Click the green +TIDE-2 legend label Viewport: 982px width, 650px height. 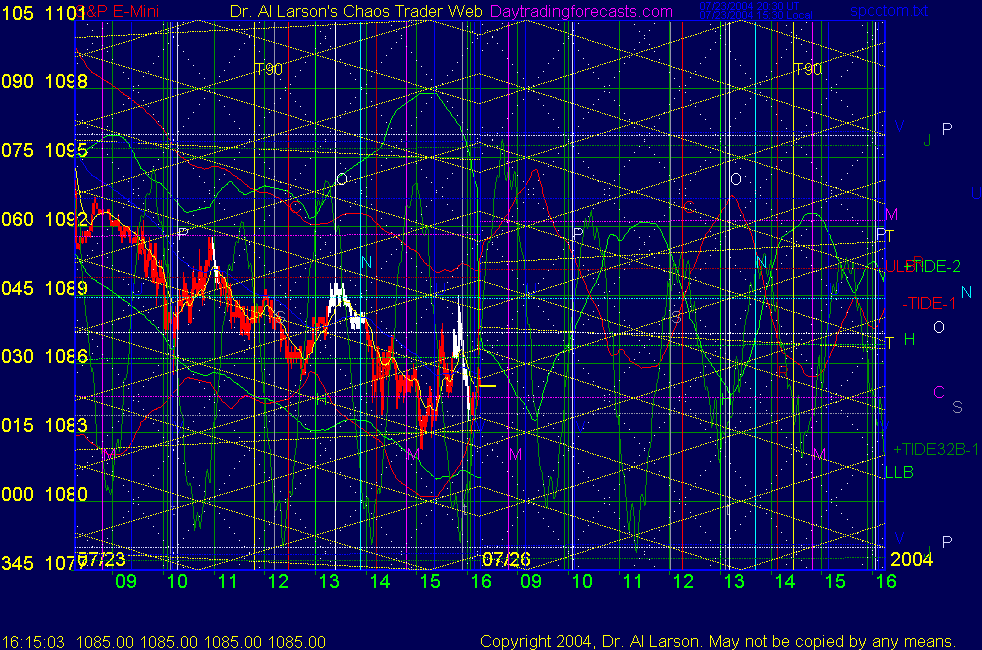pos(932,267)
